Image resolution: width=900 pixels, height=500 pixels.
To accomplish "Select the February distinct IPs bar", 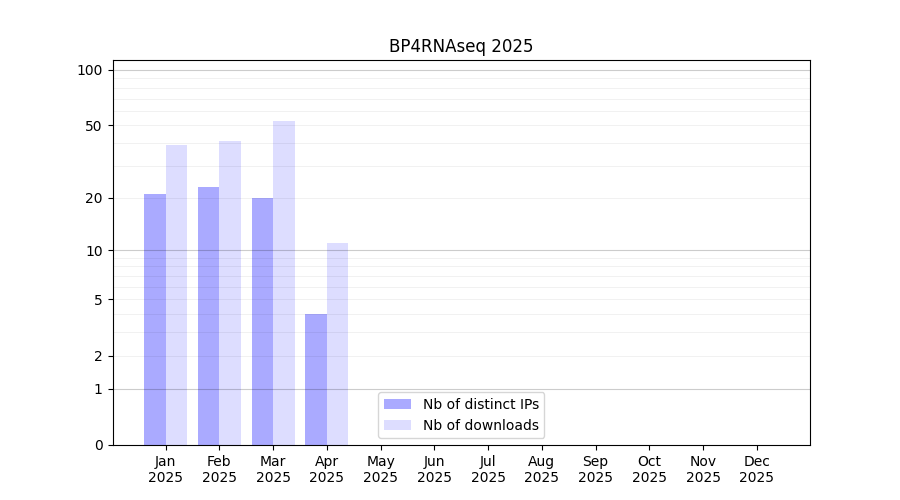I will (x=208, y=316).
